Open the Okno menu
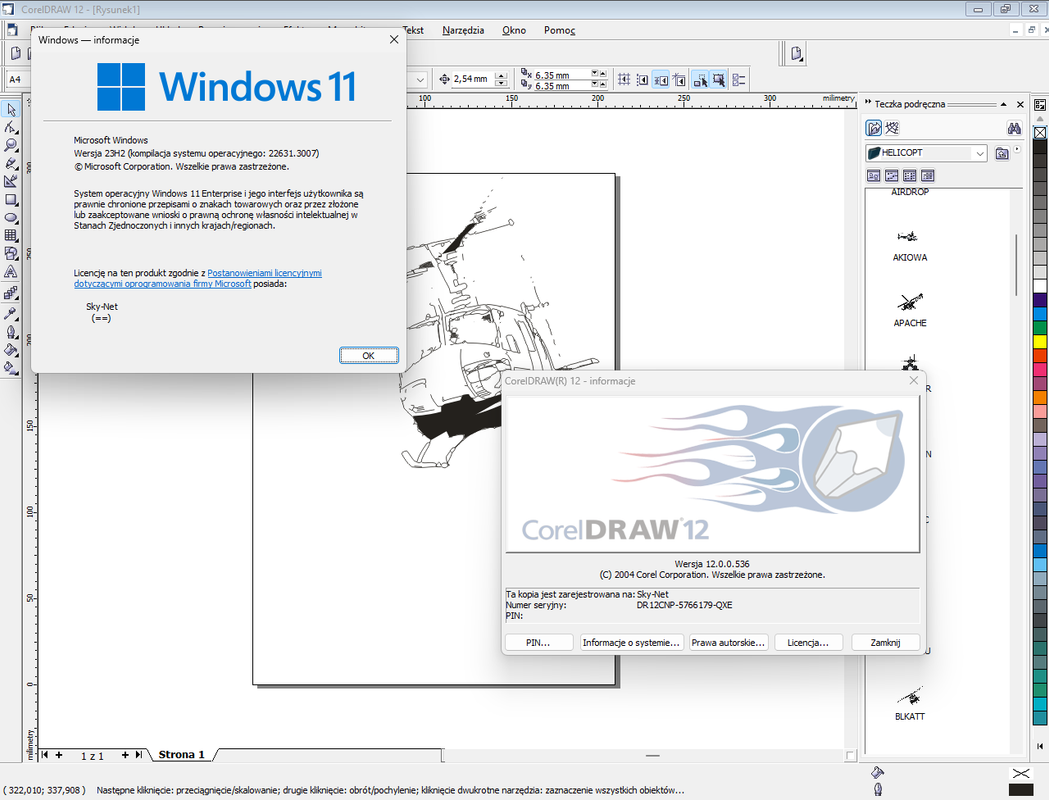 click(514, 30)
